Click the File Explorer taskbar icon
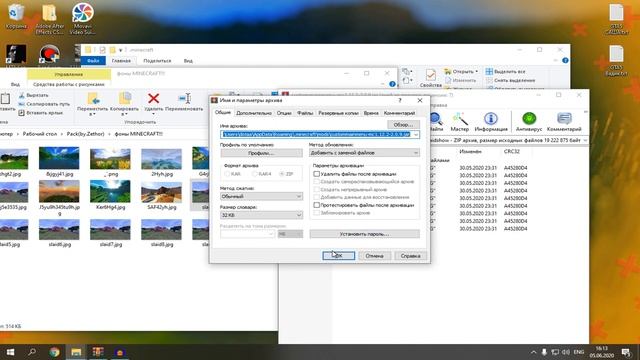The width and height of the screenshot is (640, 360). coord(76,352)
